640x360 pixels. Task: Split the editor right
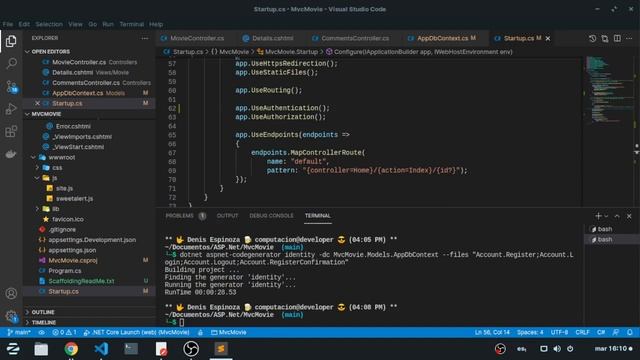(x=617, y=38)
